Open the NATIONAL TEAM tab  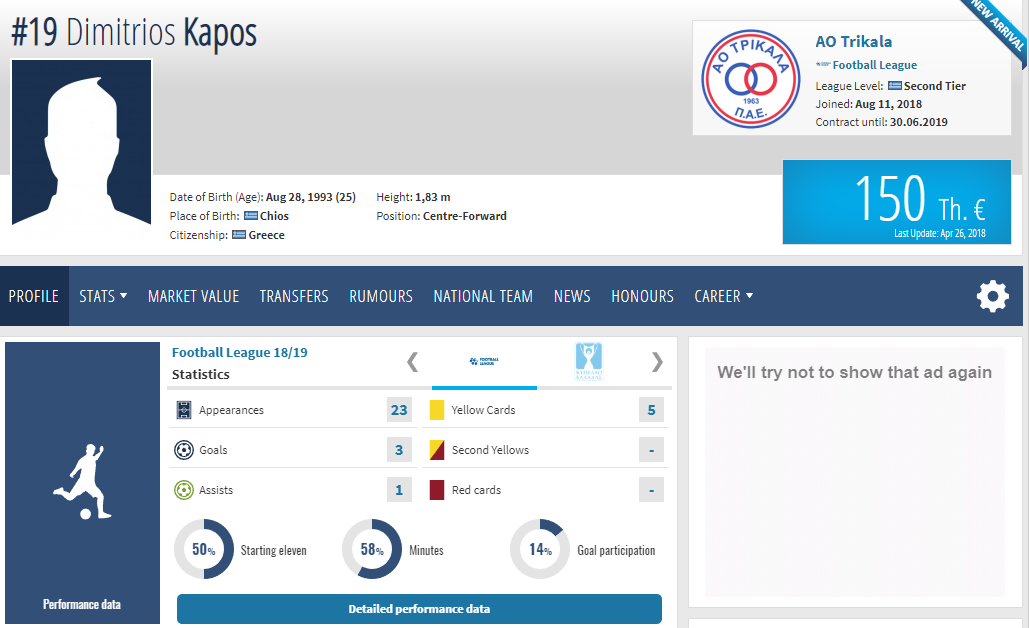[483, 297]
